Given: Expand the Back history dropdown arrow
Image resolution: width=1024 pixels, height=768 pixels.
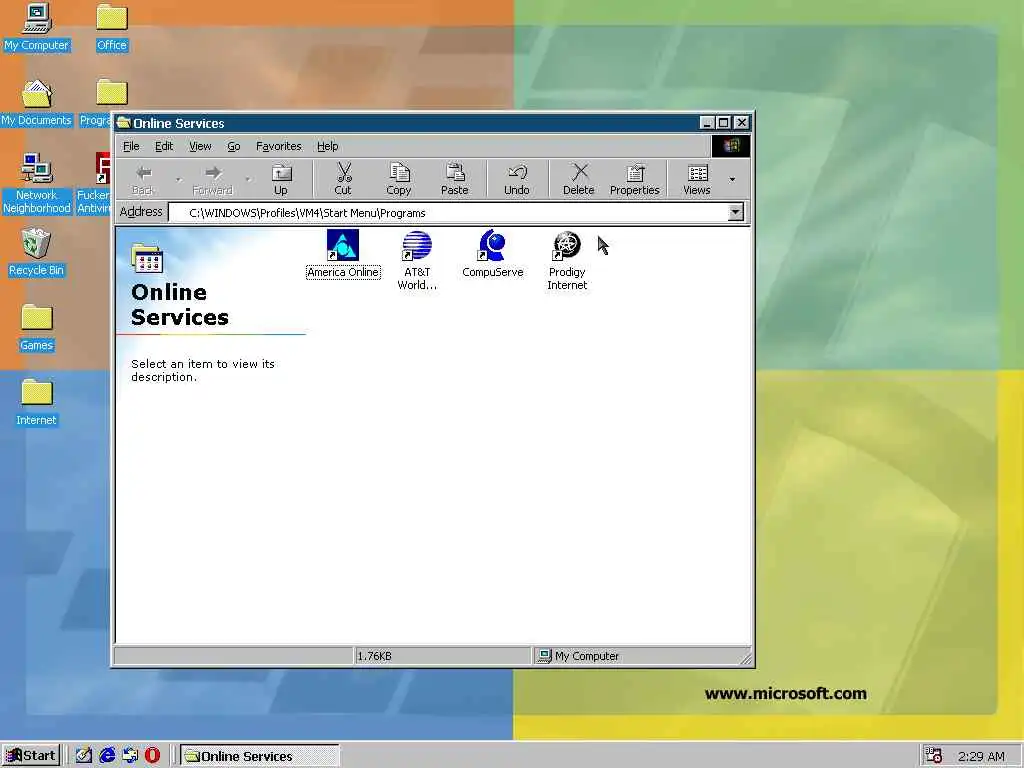Looking at the screenshot, I should coord(178,179).
